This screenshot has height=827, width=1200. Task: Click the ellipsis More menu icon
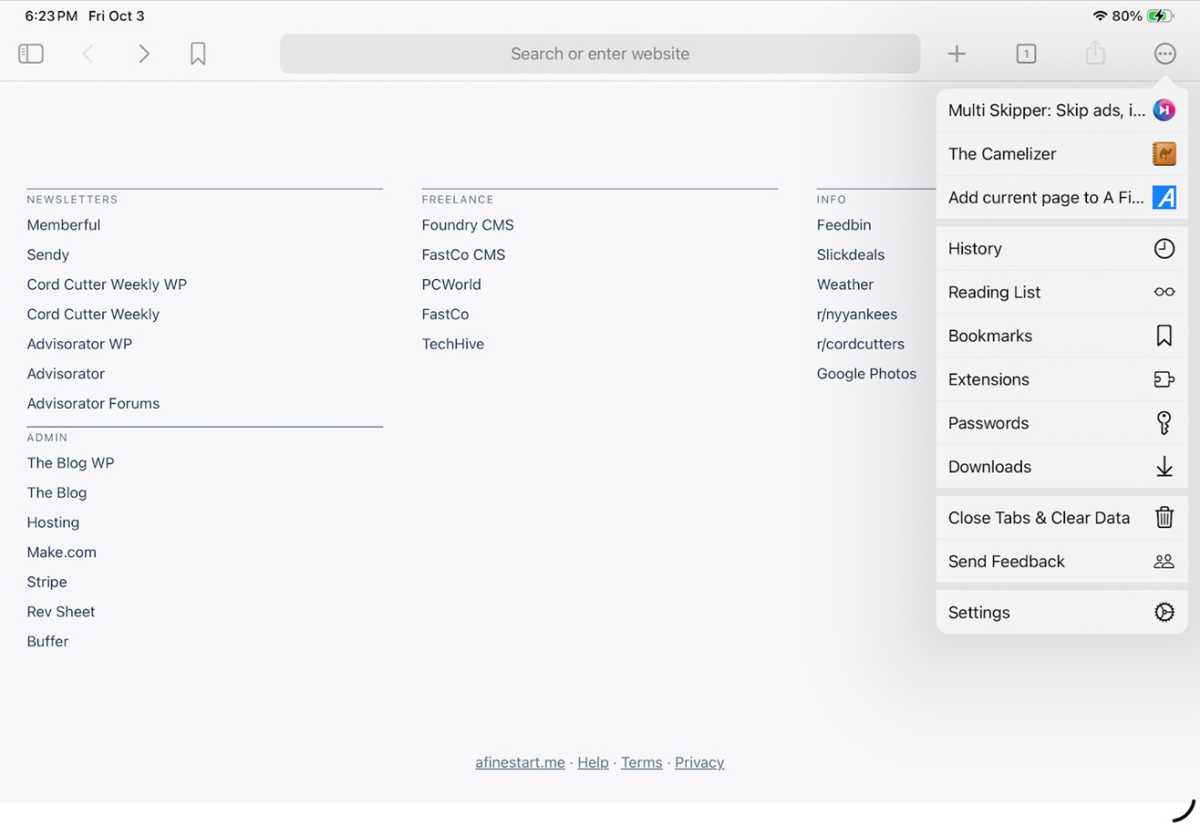(1164, 53)
